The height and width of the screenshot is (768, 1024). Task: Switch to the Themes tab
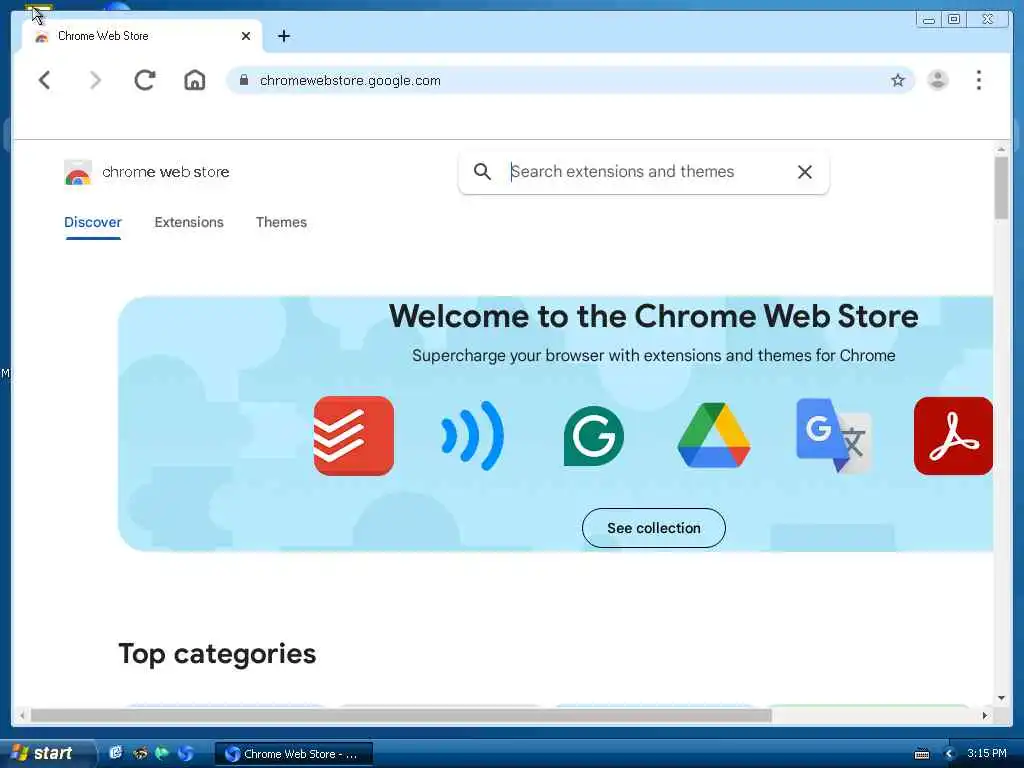pyautogui.click(x=281, y=222)
